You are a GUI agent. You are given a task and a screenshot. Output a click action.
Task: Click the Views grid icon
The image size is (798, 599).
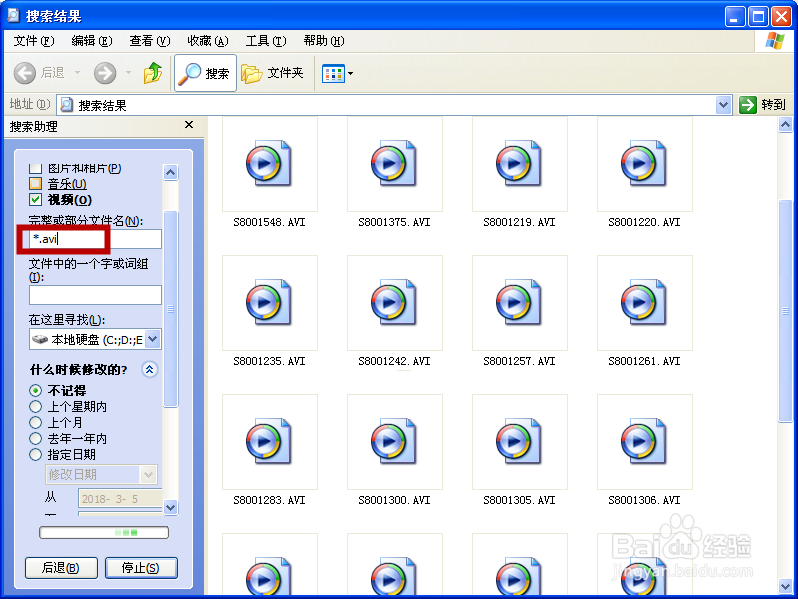coord(333,74)
